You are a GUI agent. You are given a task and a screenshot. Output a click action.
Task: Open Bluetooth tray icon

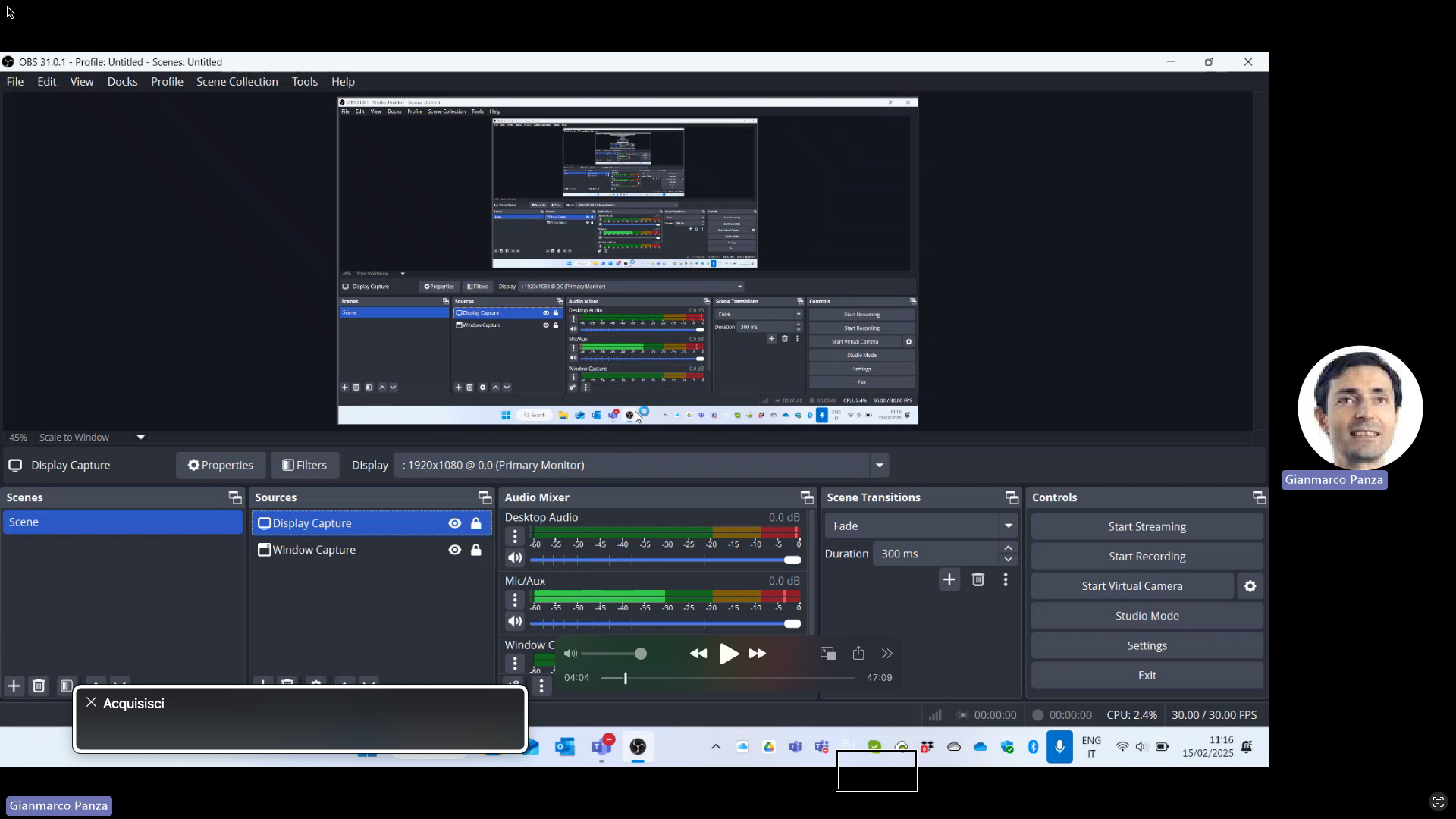click(x=1033, y=747)
